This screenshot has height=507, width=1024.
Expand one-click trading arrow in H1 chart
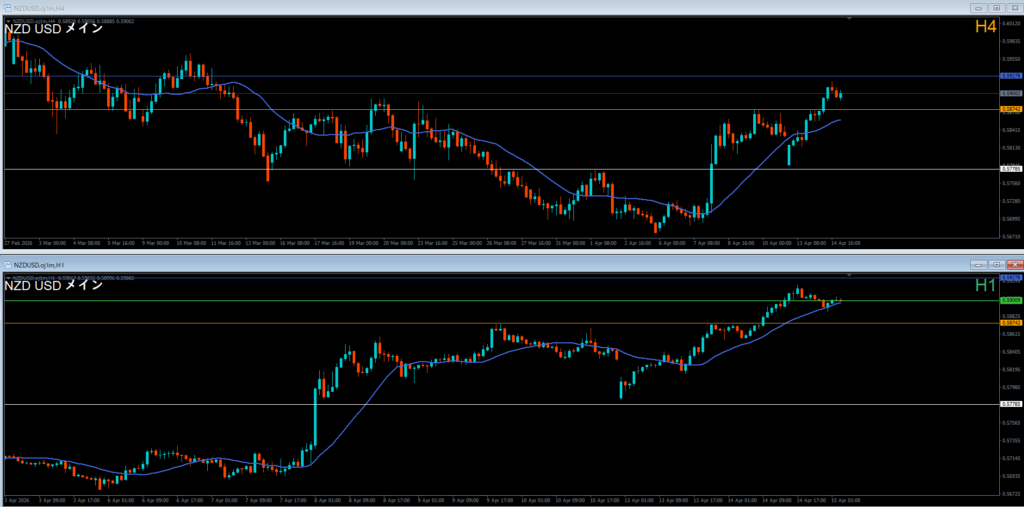[7, 277]
